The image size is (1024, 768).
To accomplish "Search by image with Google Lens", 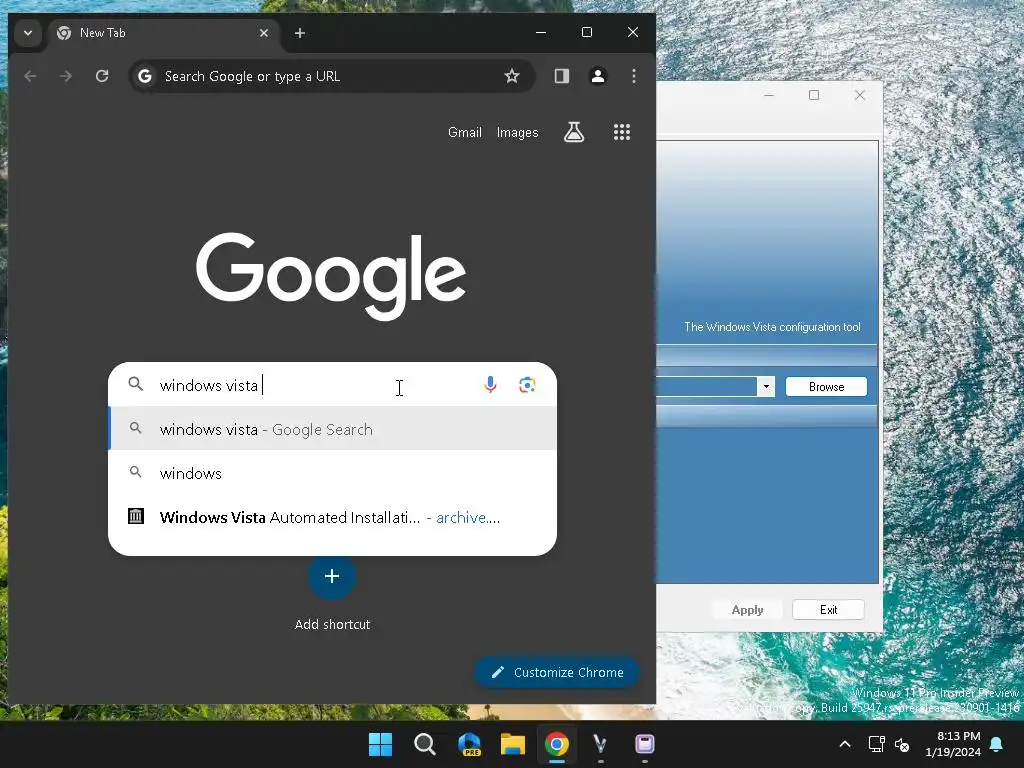I will [528, 385].
